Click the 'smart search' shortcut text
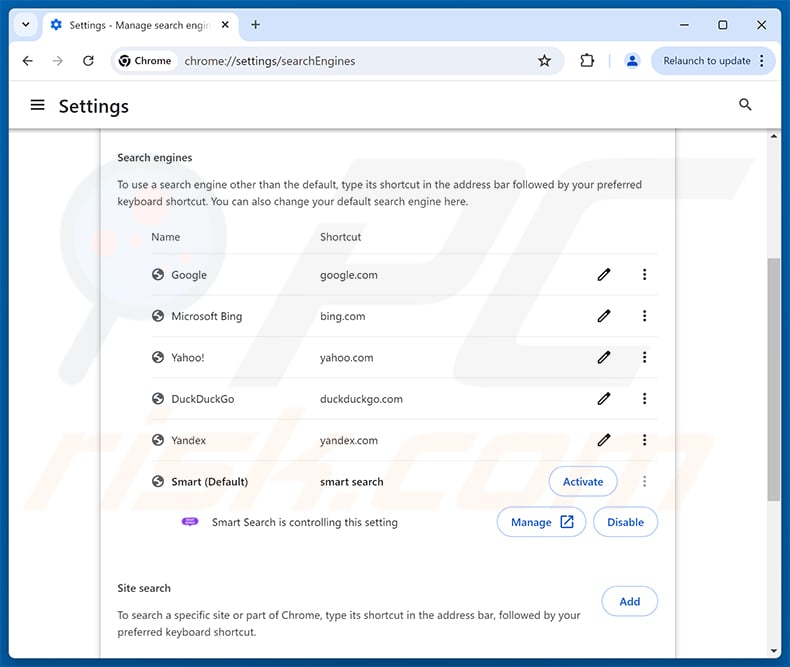Image resolution: width=790 pixels, height=667 pixels. click(x=352, y=482)
